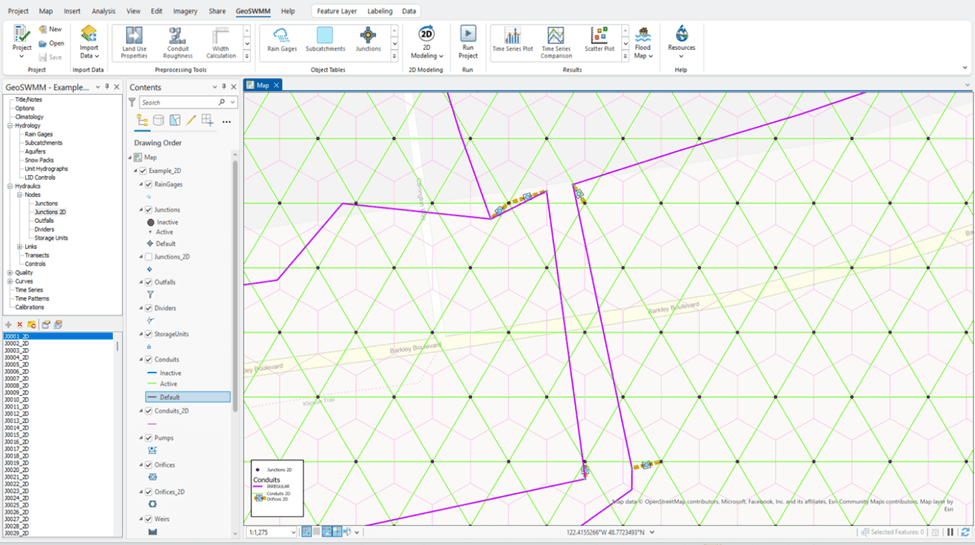975x545 pixels.
Task: Select the Scatter Plot tool
Action: [x=599, y=39]
